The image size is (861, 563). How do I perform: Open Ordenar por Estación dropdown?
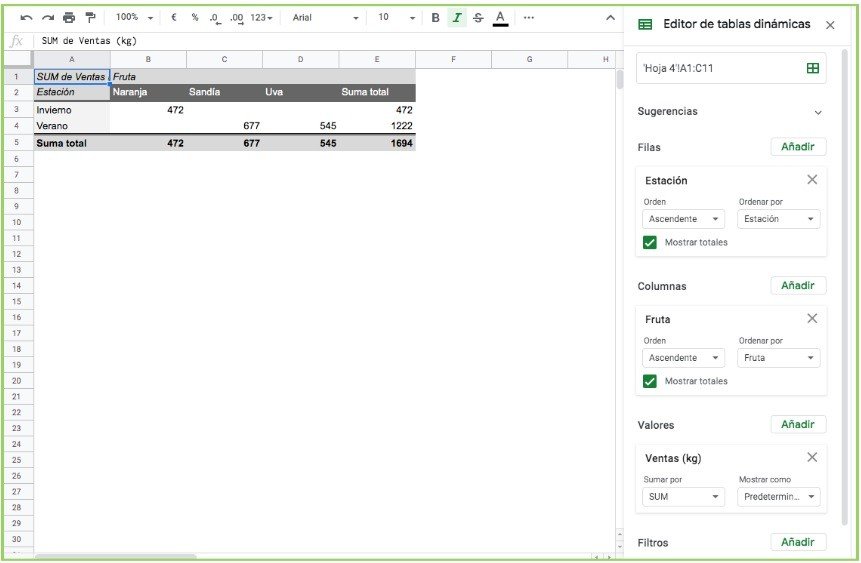coord(779,219)
